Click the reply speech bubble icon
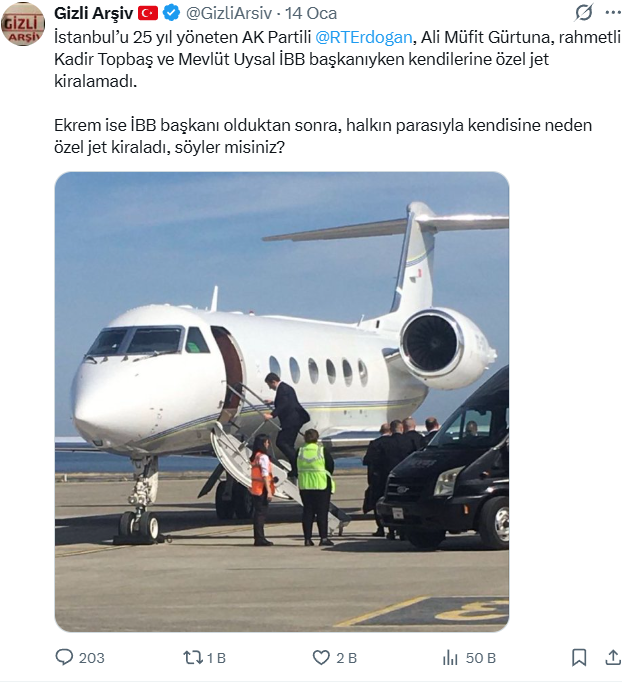 (x=64, y=657)
